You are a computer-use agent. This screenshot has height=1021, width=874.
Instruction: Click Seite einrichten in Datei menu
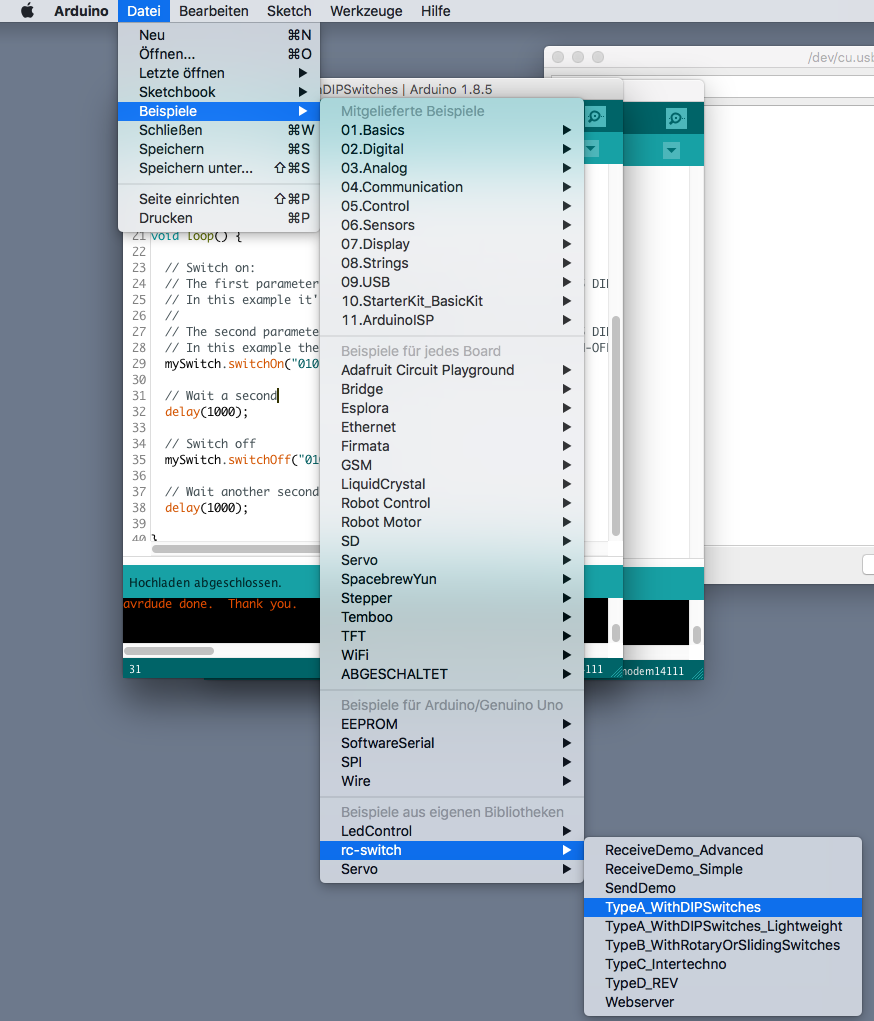[x=189, y=199]
